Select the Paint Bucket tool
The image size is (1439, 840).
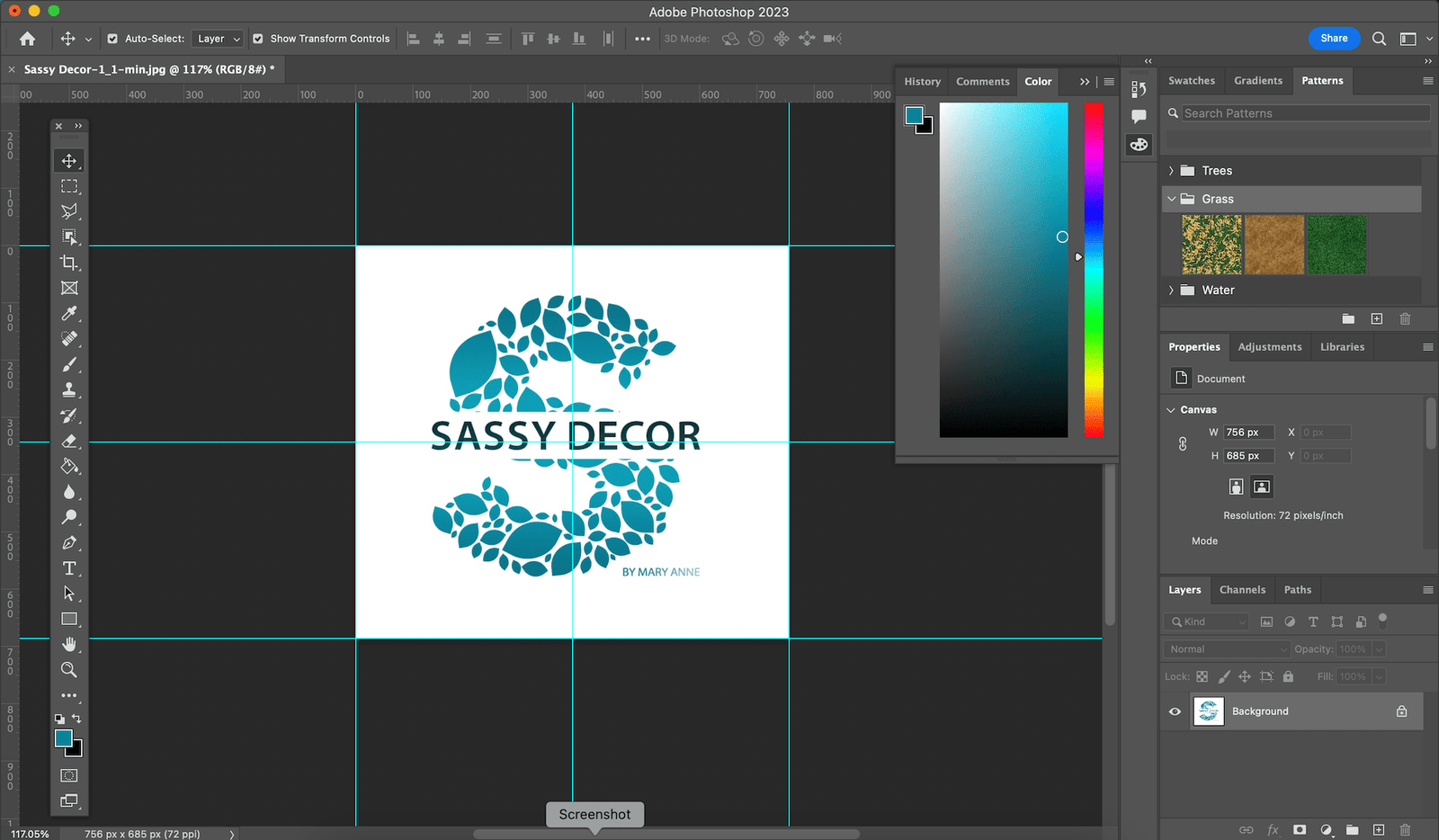click(69, 467)
